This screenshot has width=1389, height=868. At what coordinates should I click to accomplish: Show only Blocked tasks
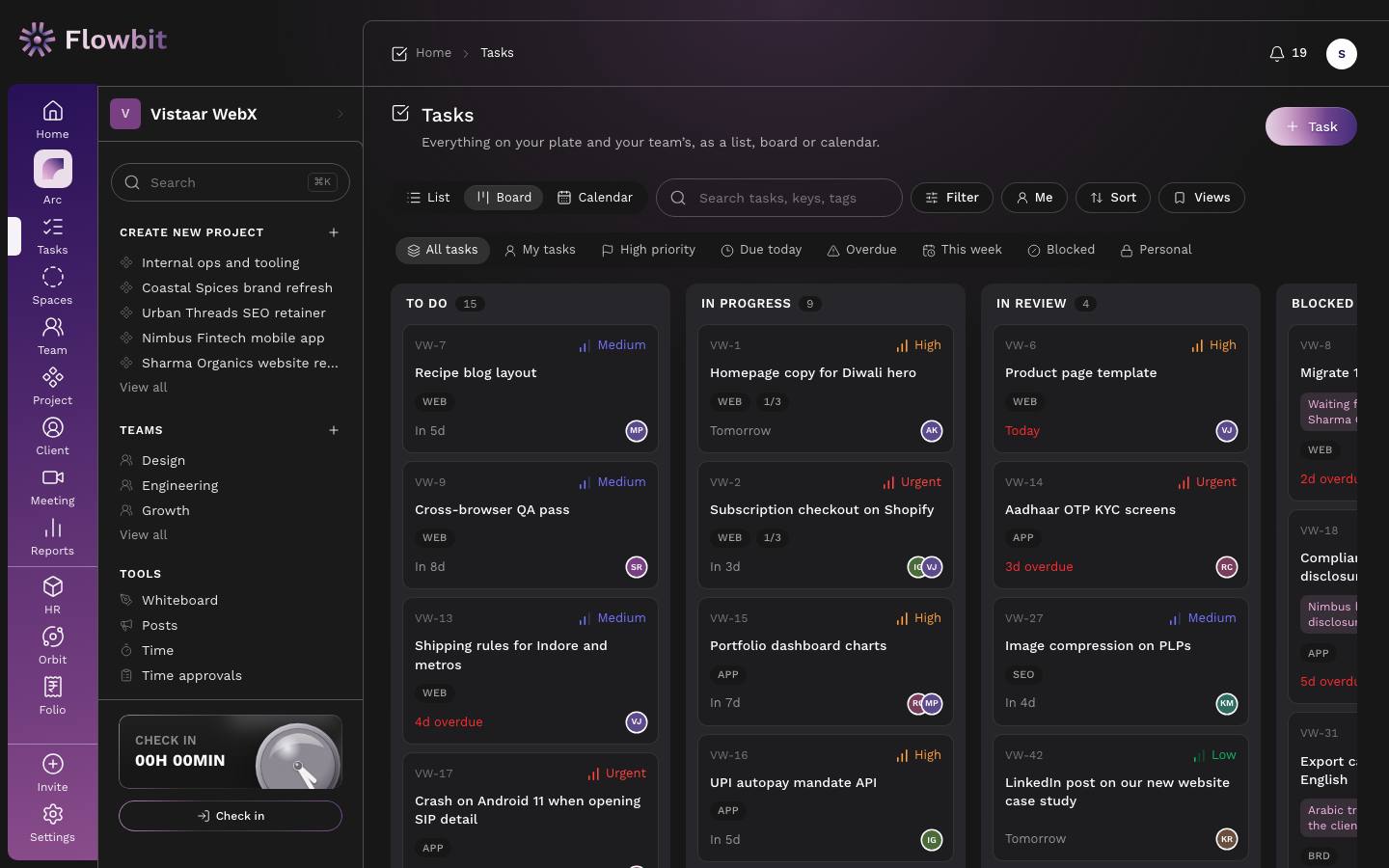point(1061,250)
